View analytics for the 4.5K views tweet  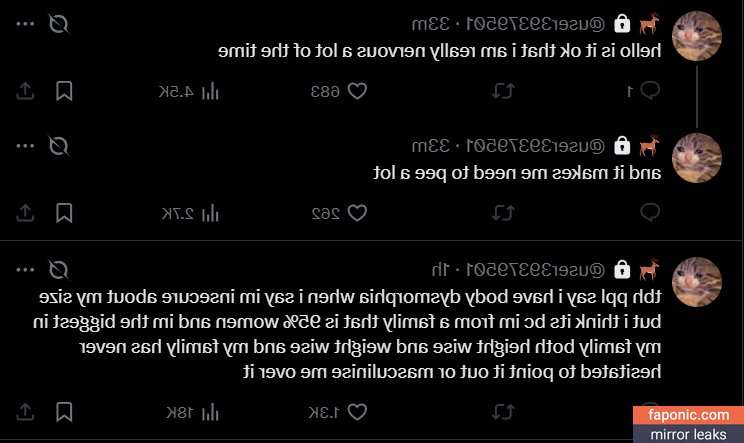pos(210,91)
